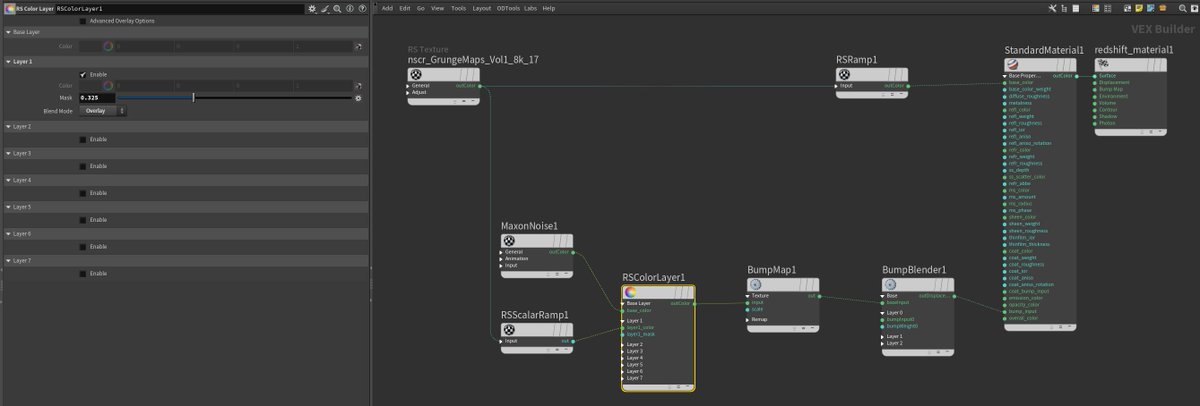Select the RSRamp1 node icon
1200x406 pixels.
coord(845,74)
